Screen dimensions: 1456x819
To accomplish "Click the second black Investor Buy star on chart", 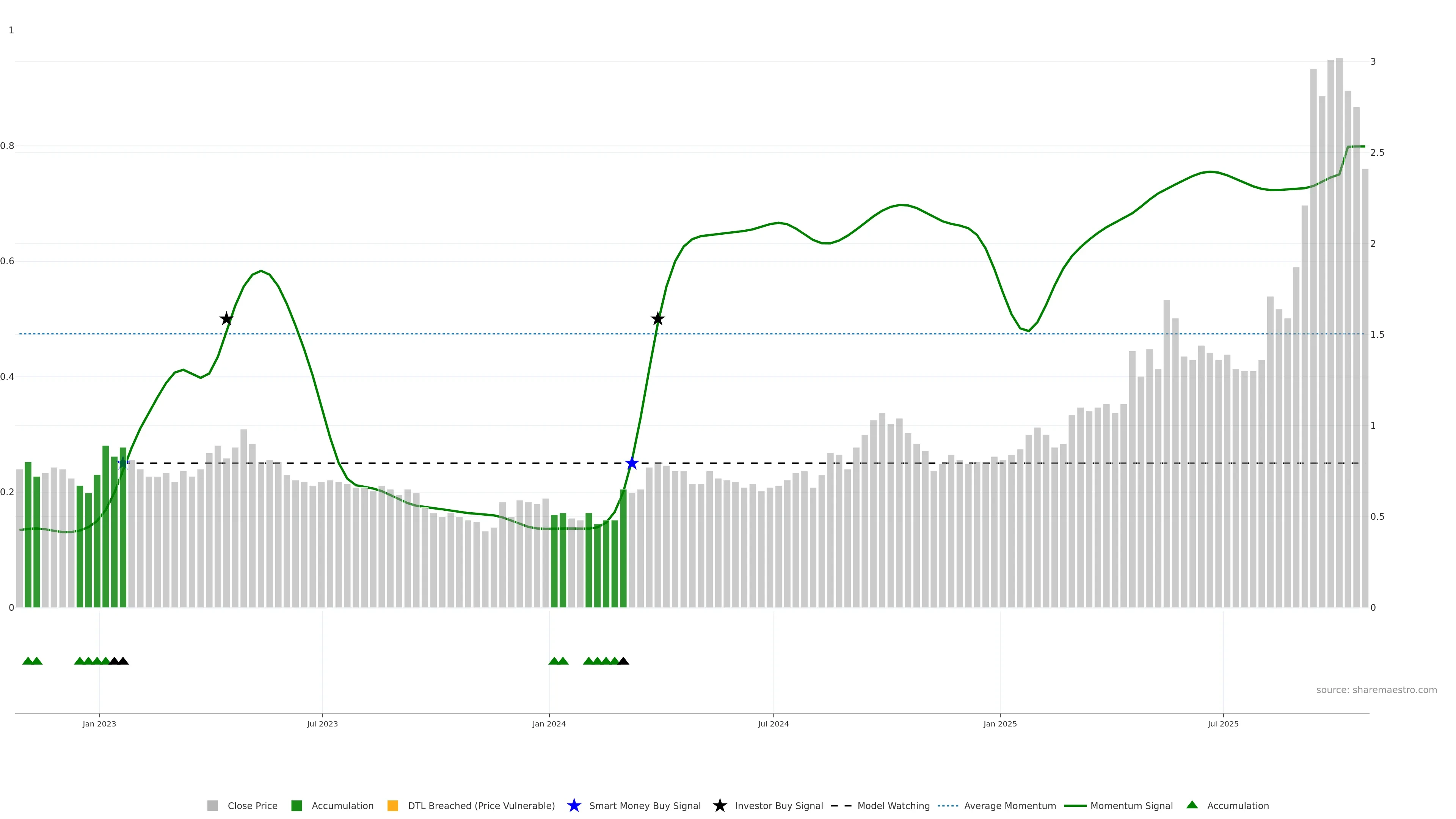I will click(x=657, y=319).
